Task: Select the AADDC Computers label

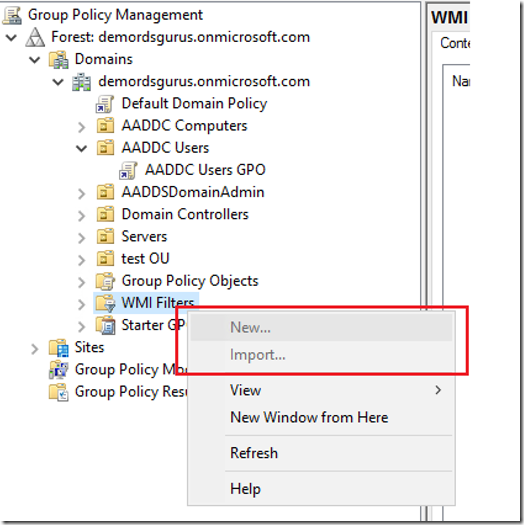Action: click(184, 126)
